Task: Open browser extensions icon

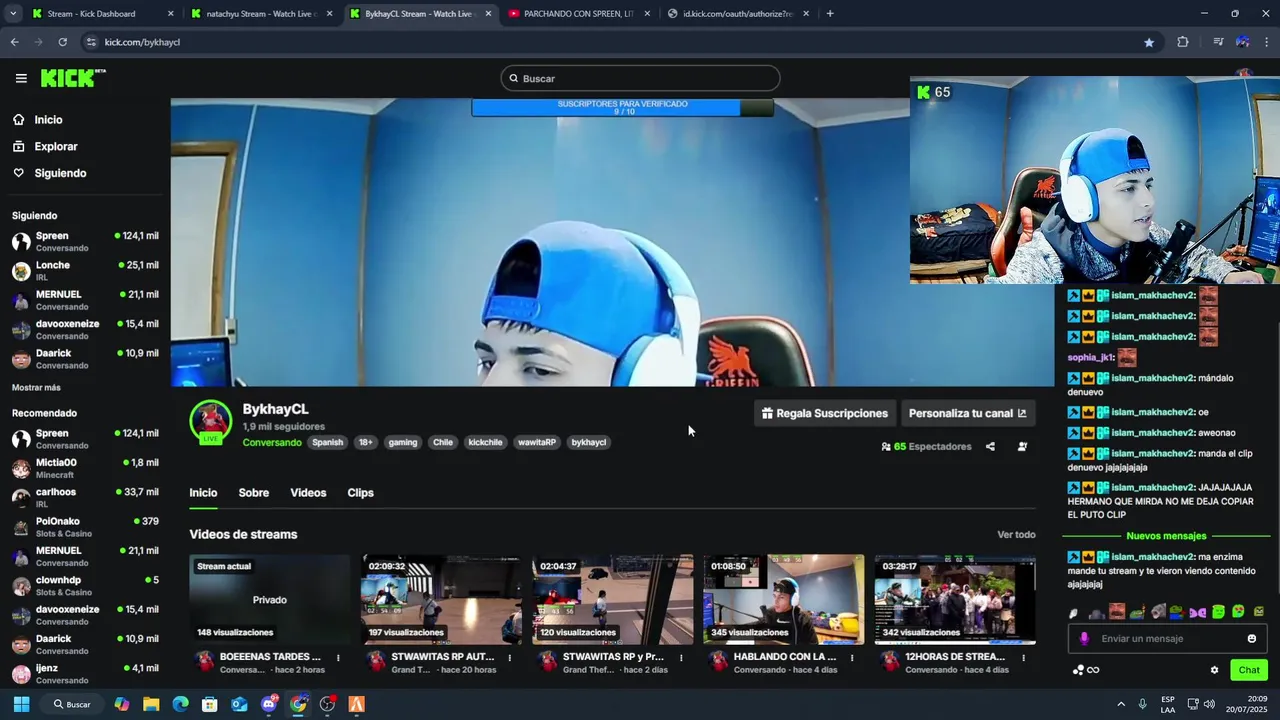Action: pos(1183,42)
